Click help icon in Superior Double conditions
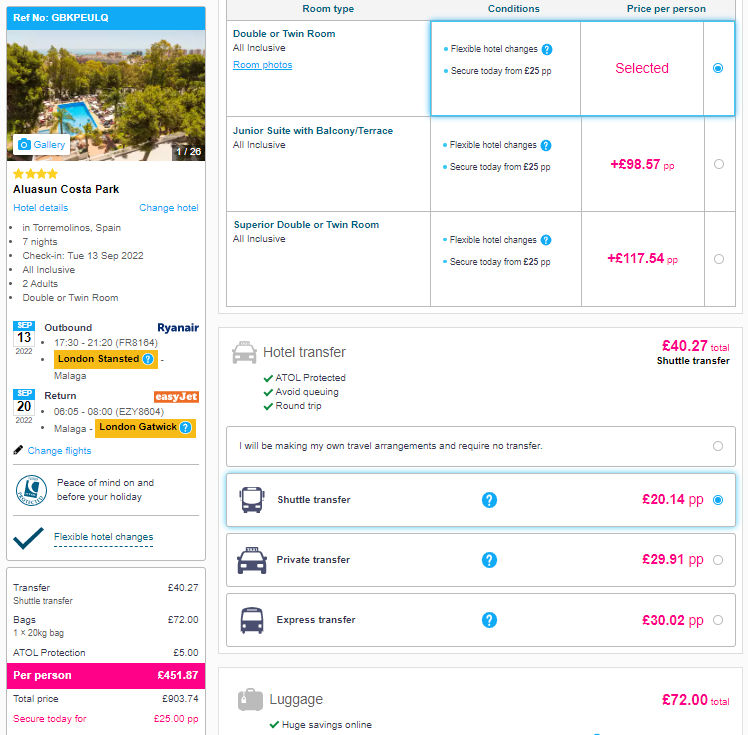The height and width of the screenshot is (735, 748). tap(546, 240)
